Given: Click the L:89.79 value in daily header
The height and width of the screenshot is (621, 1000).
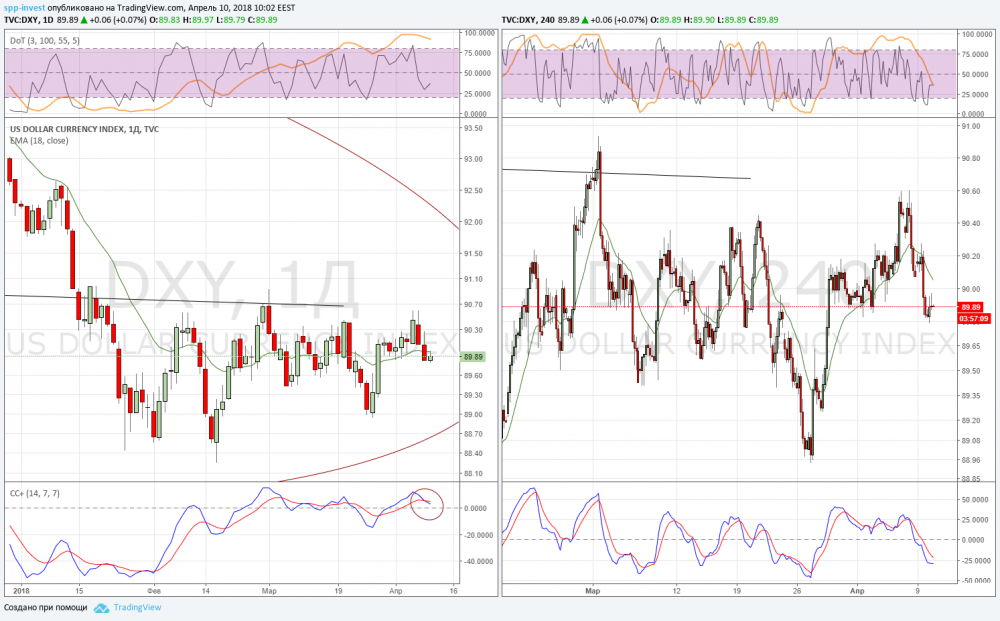Looking at the screenshot, I should (230, 20).
